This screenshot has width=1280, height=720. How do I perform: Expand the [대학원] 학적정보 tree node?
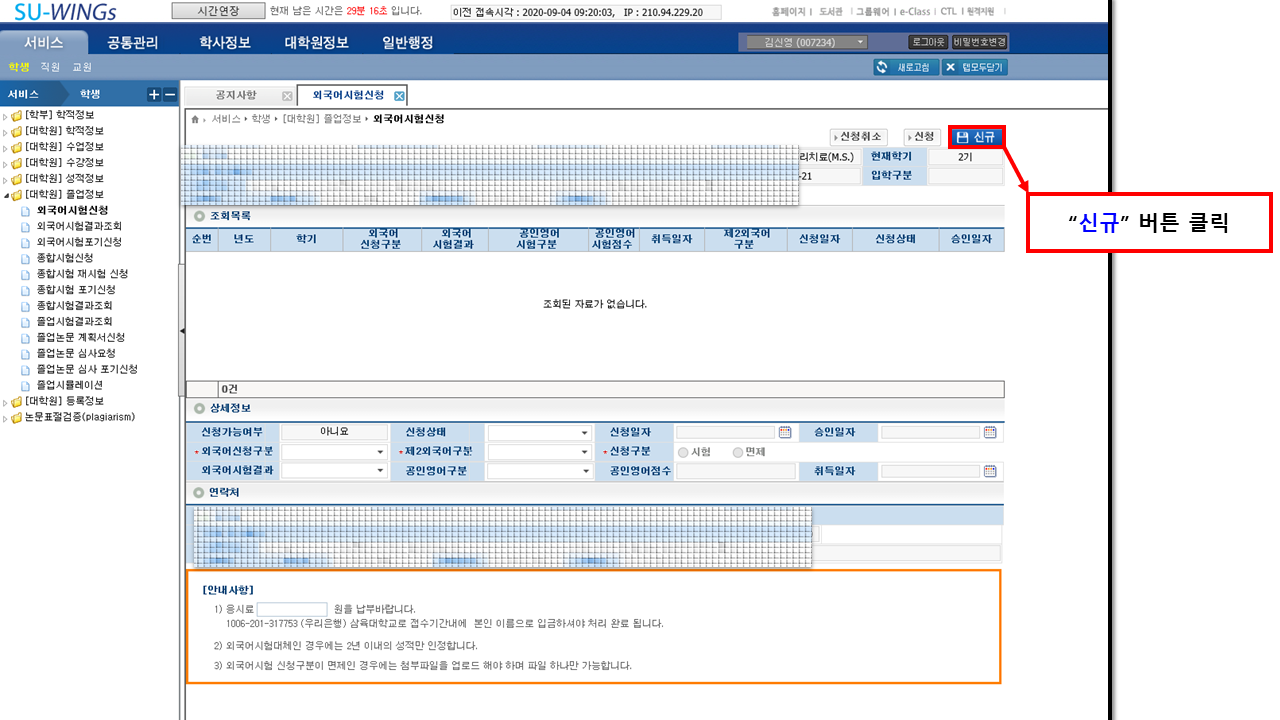click(5, 131)
